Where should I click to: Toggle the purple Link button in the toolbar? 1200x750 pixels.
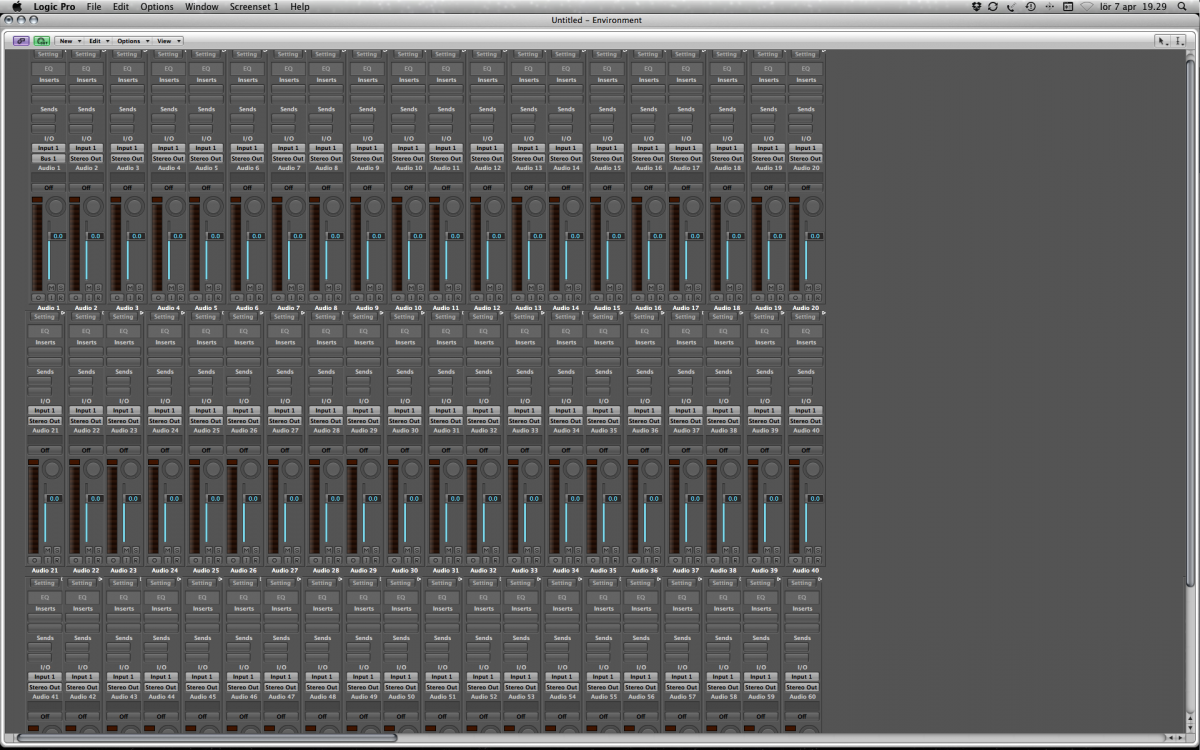click(x=21, y=41)
